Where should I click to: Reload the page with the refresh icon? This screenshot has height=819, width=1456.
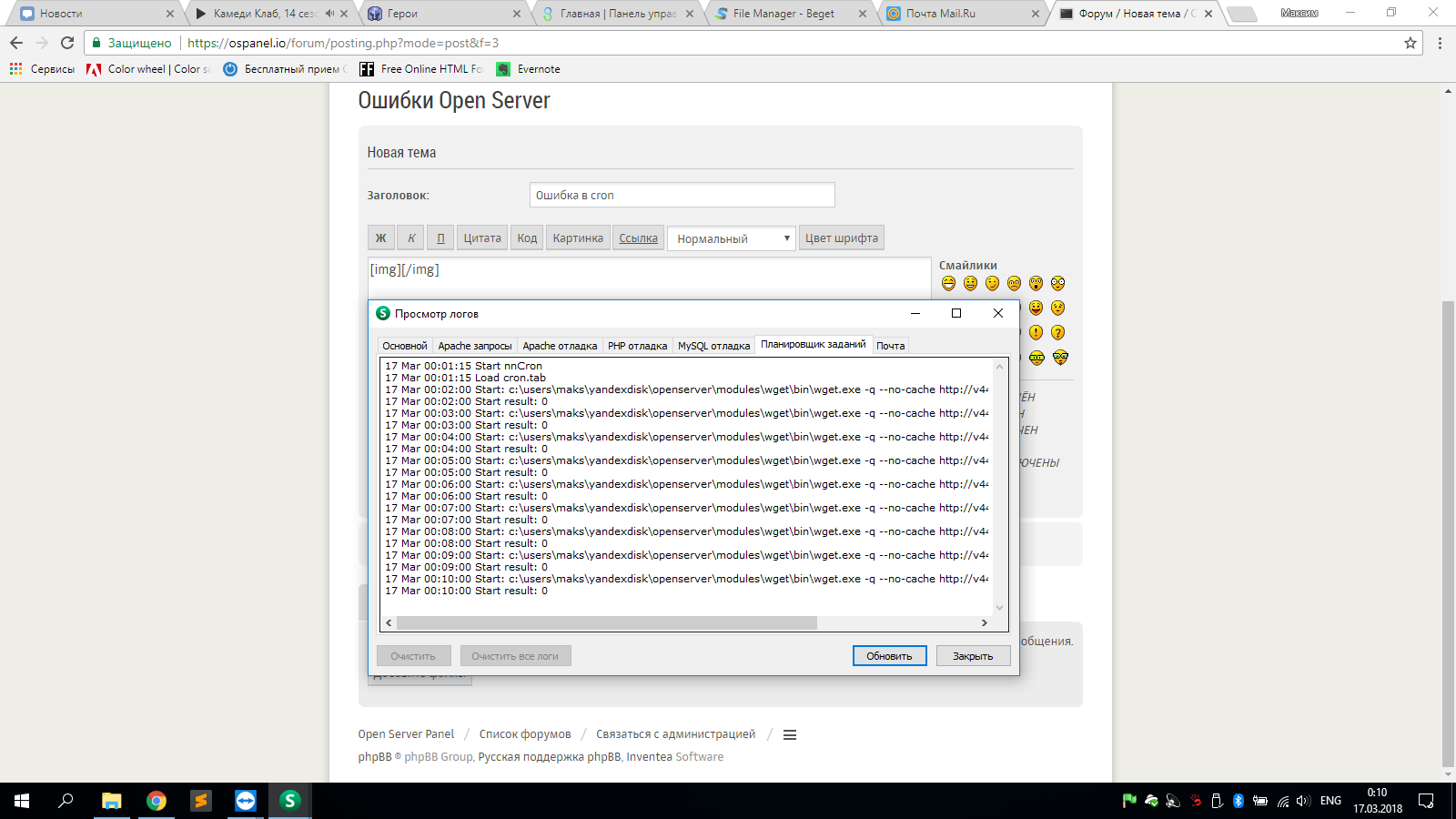[67, 43]
